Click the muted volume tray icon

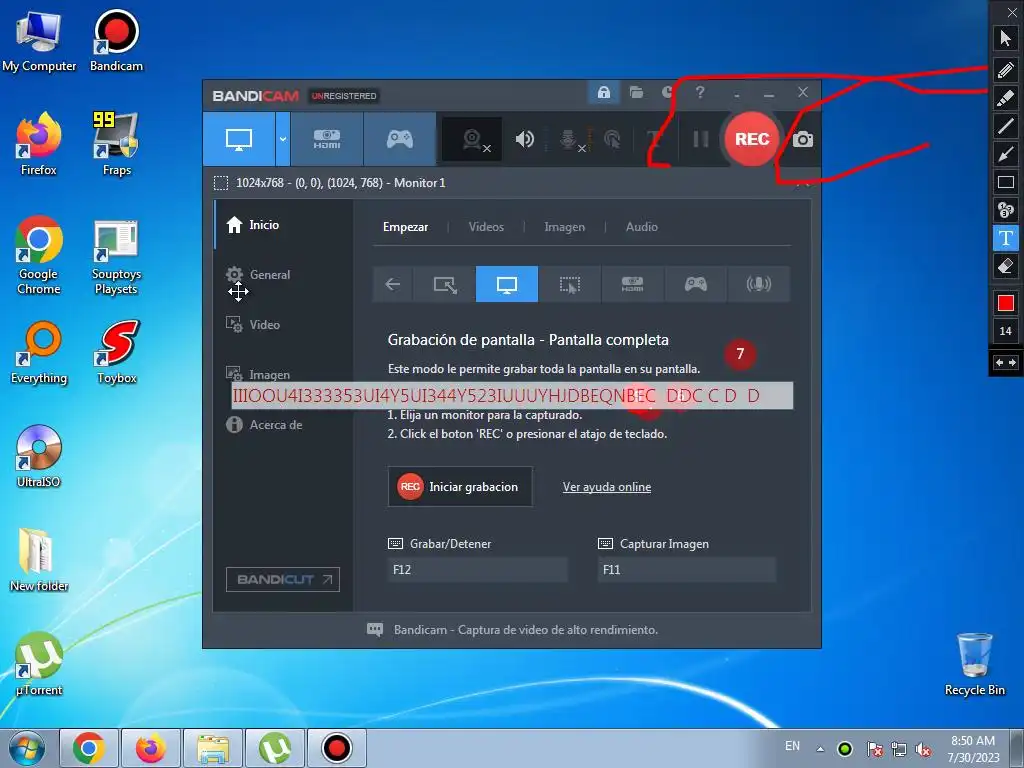(923, 750)
